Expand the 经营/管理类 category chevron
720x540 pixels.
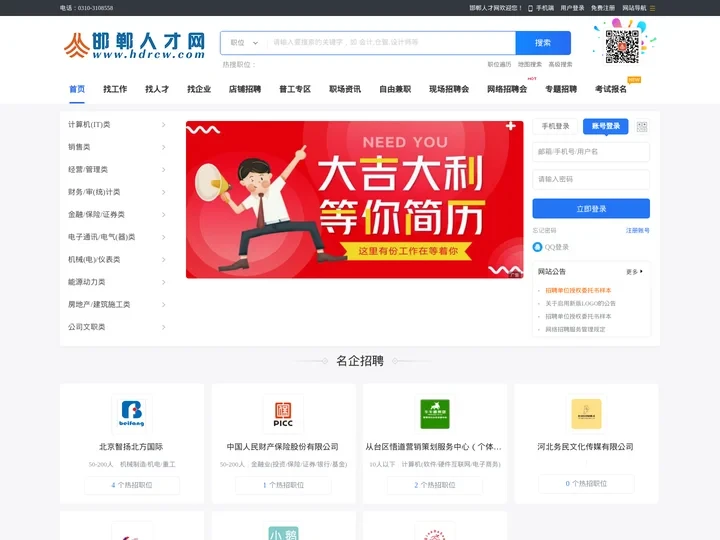163,170
